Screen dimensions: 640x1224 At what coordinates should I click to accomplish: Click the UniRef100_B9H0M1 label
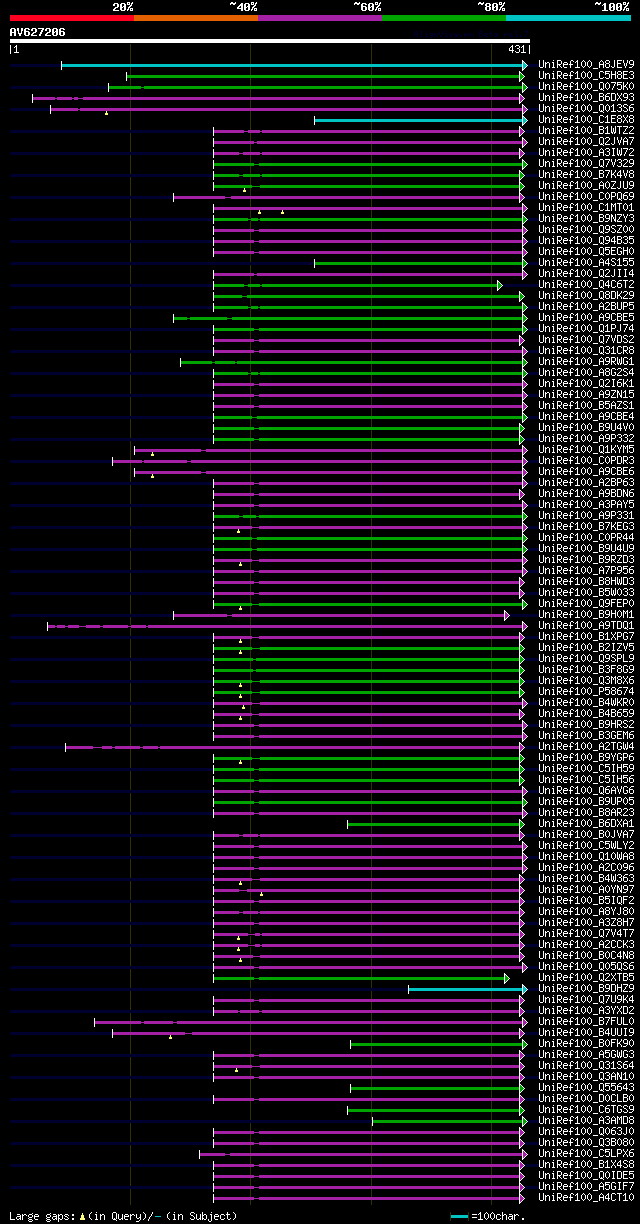586,615
